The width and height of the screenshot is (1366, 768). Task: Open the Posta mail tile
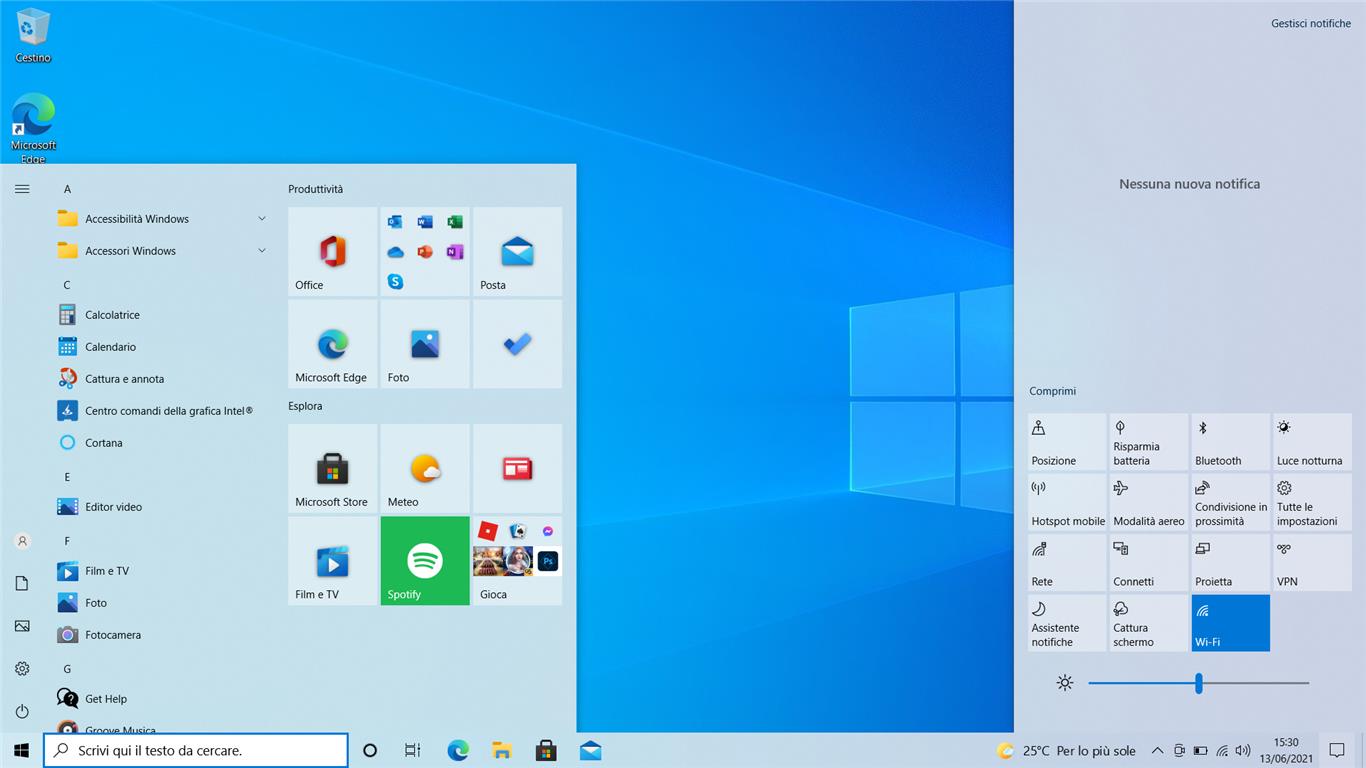(517, 251)
